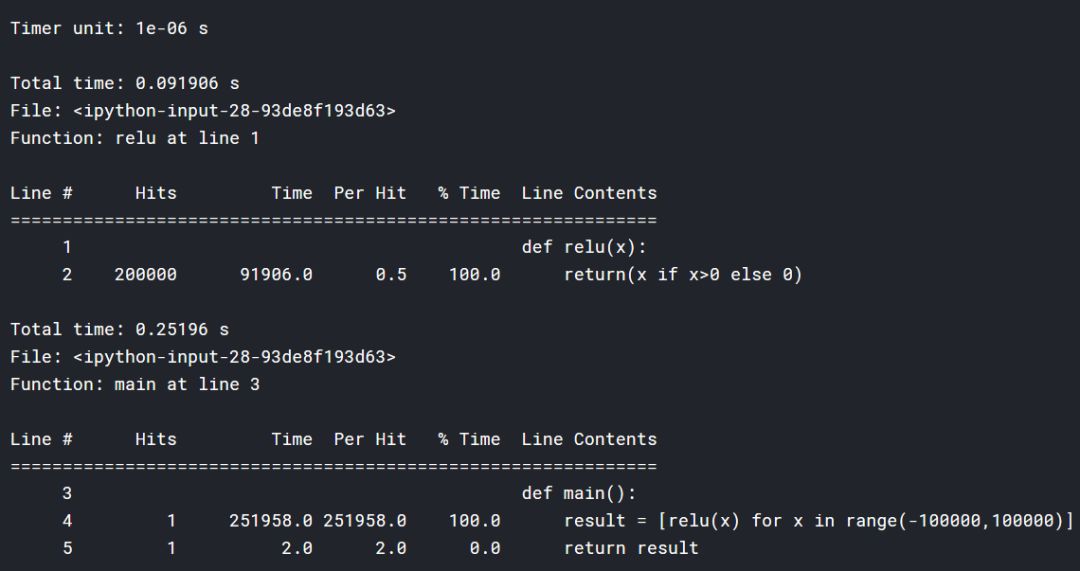Click the File path line below "Total time: 0.091906 s"
The image size is (1080, 571).
pos(202,111)
